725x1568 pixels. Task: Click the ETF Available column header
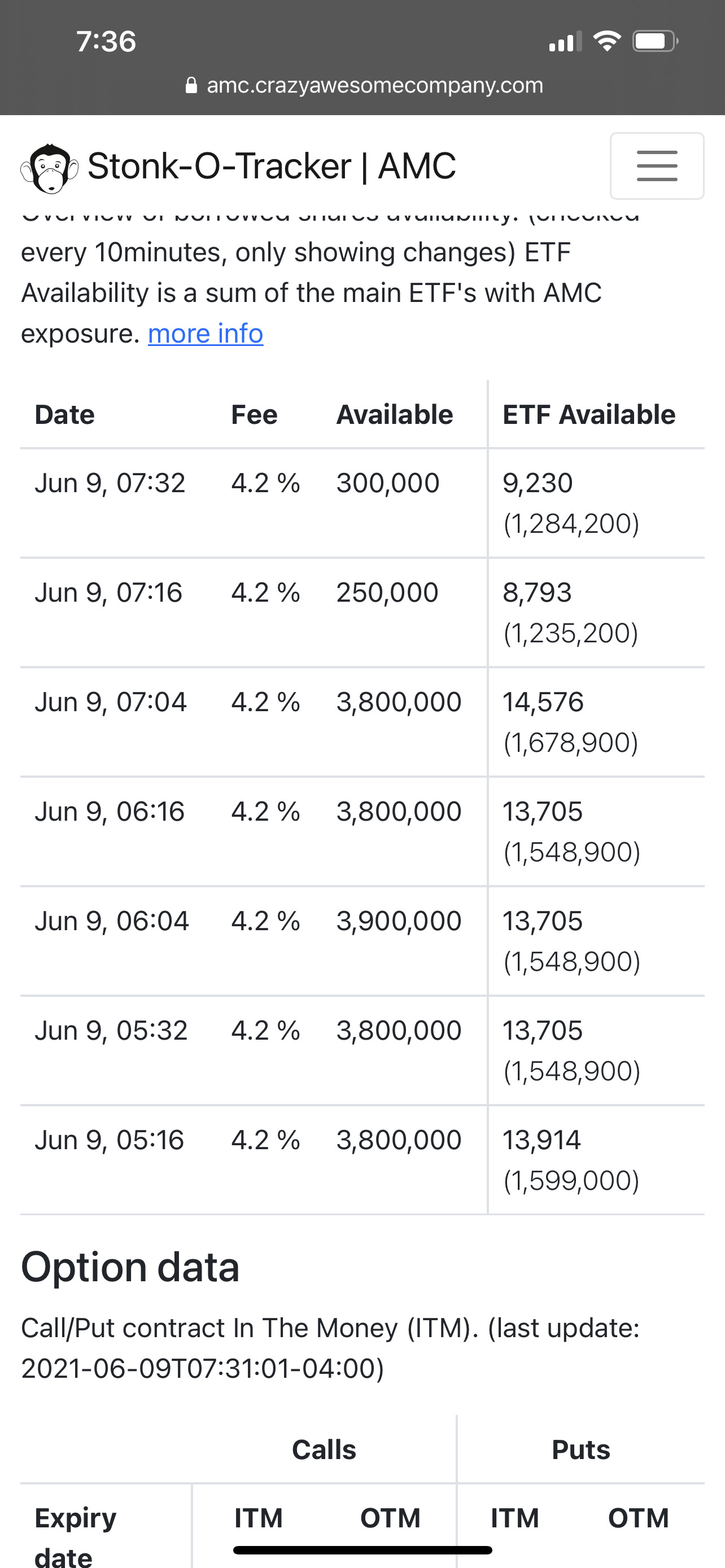(x=589, y=414)
